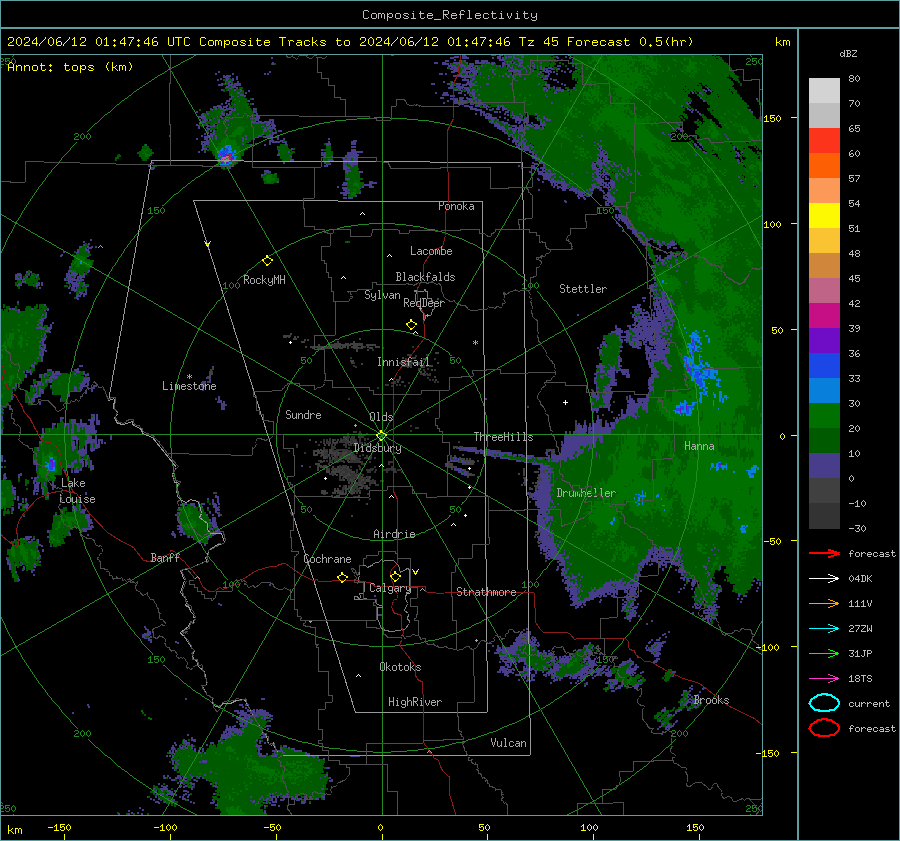Screen dimensions: 900x841
Task: Click the light gray swatch below 80
Action: [x=824, y=91]
